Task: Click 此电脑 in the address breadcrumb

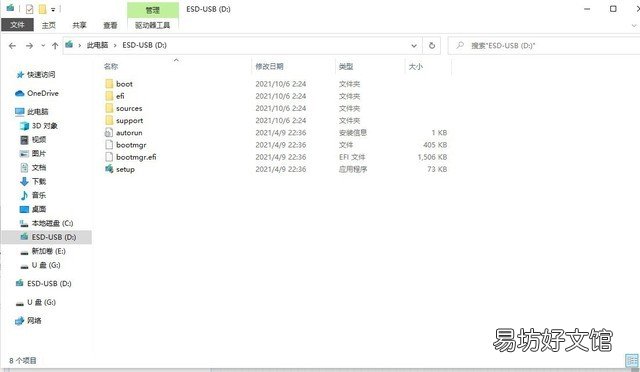Action: (97, 45)
